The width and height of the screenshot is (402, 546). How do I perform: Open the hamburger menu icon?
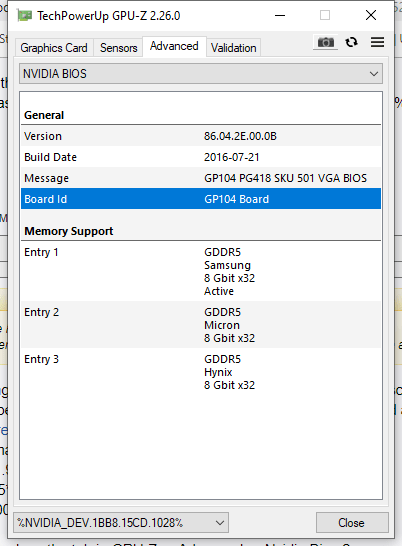(x=377, y=42)
